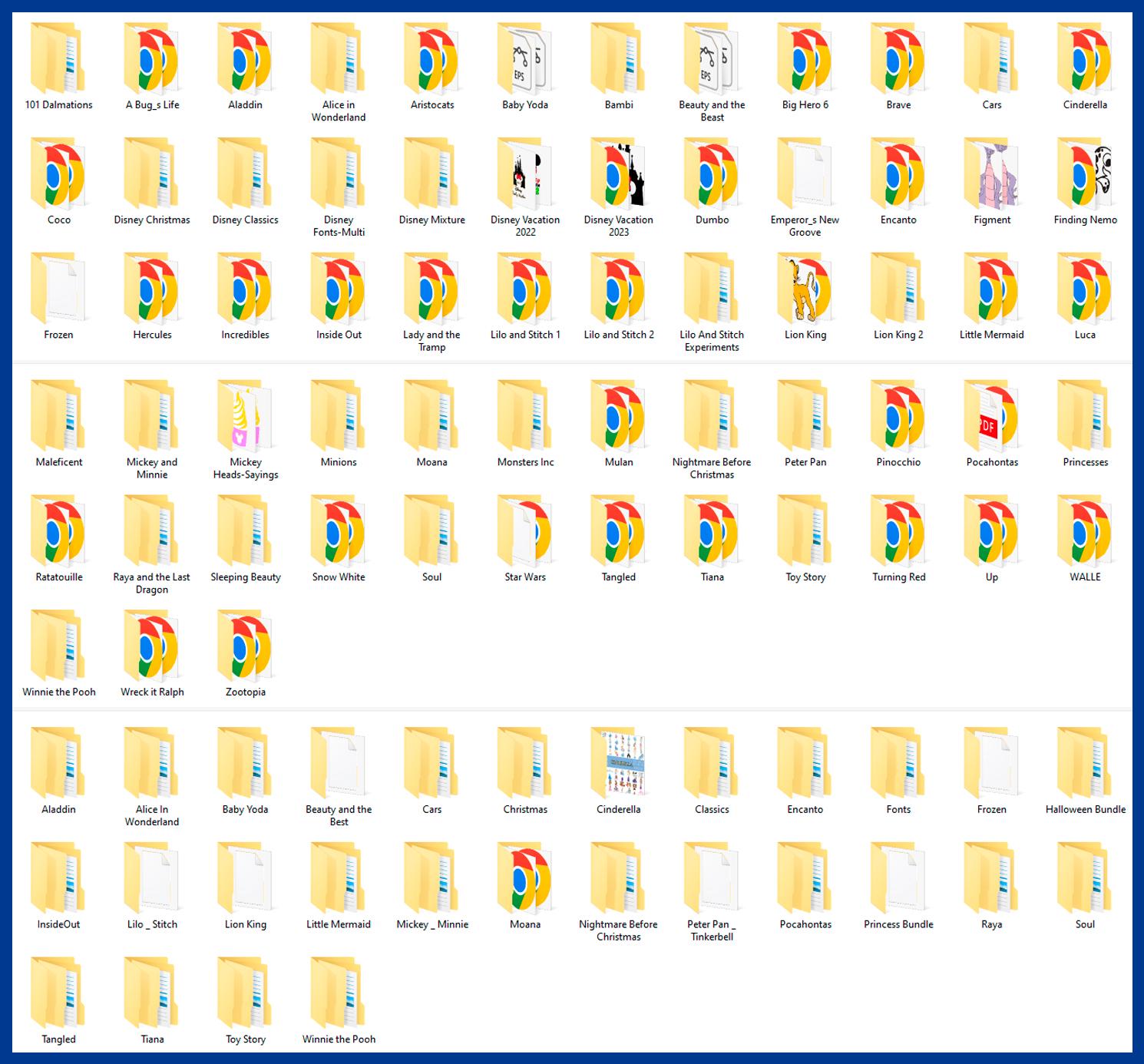Click the Princess Bundle folder

pos(898,881)
